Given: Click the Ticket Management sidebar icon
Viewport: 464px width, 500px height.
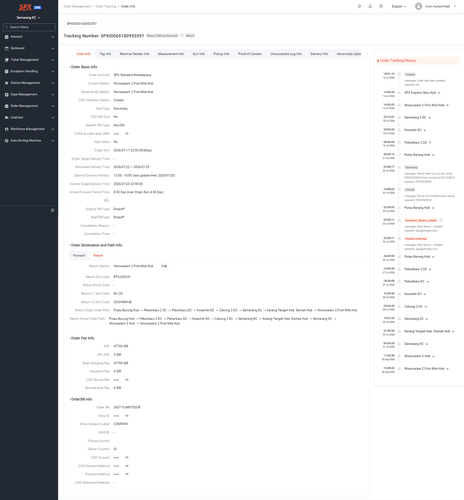Looking at the screenshot, I should tap(6, 60).
